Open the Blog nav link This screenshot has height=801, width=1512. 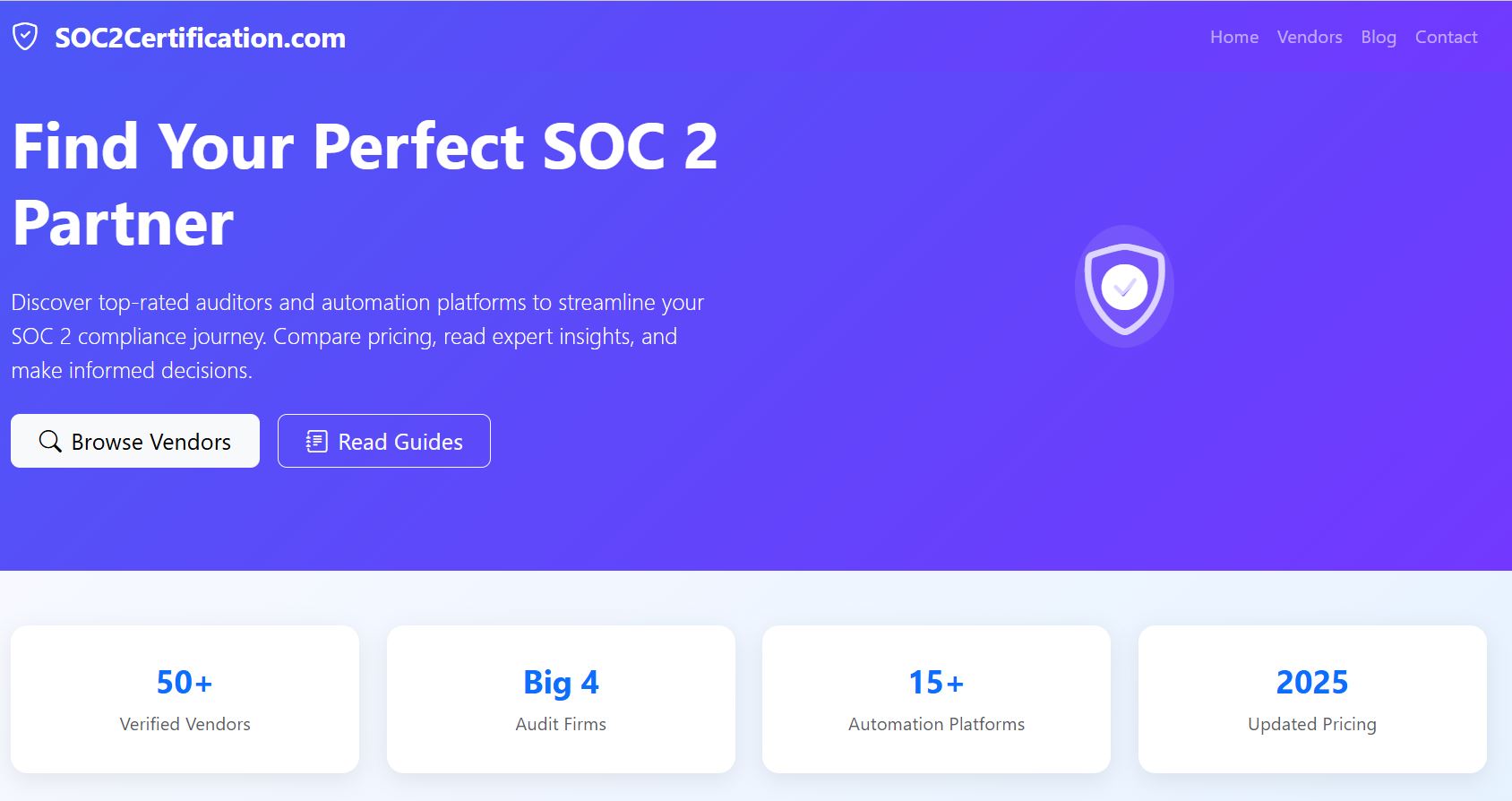(1378, 37)
